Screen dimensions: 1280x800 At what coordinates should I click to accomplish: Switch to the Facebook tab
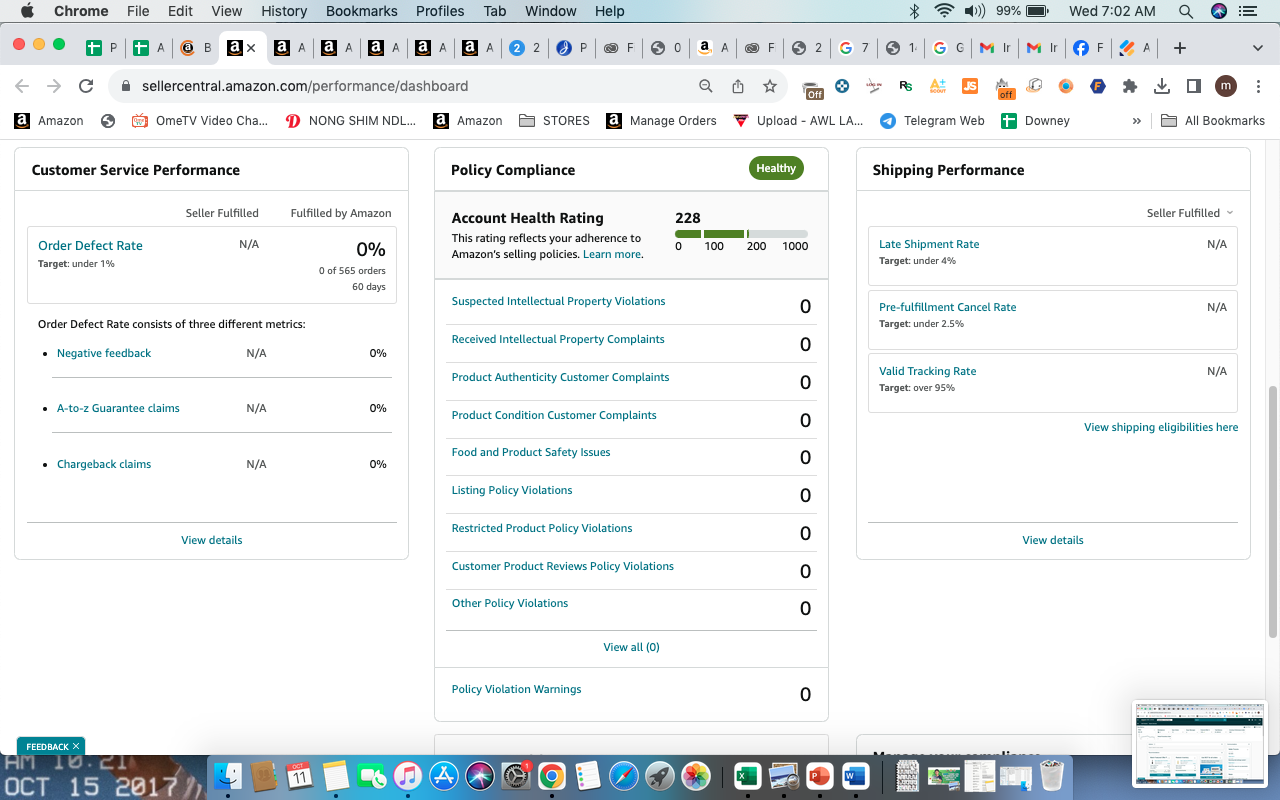1088,48
